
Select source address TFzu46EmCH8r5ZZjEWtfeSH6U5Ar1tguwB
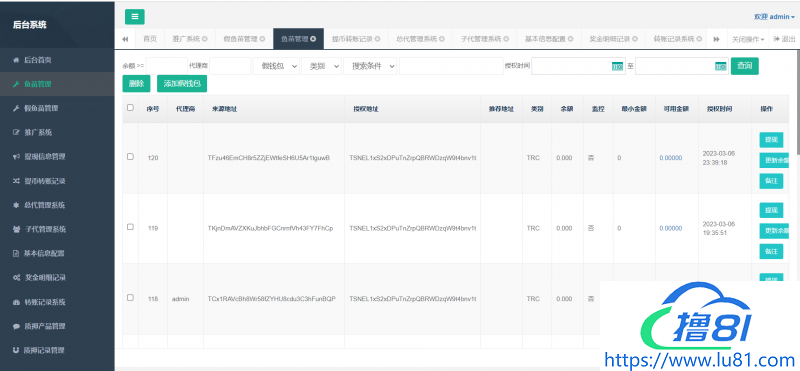coord(269,158)
